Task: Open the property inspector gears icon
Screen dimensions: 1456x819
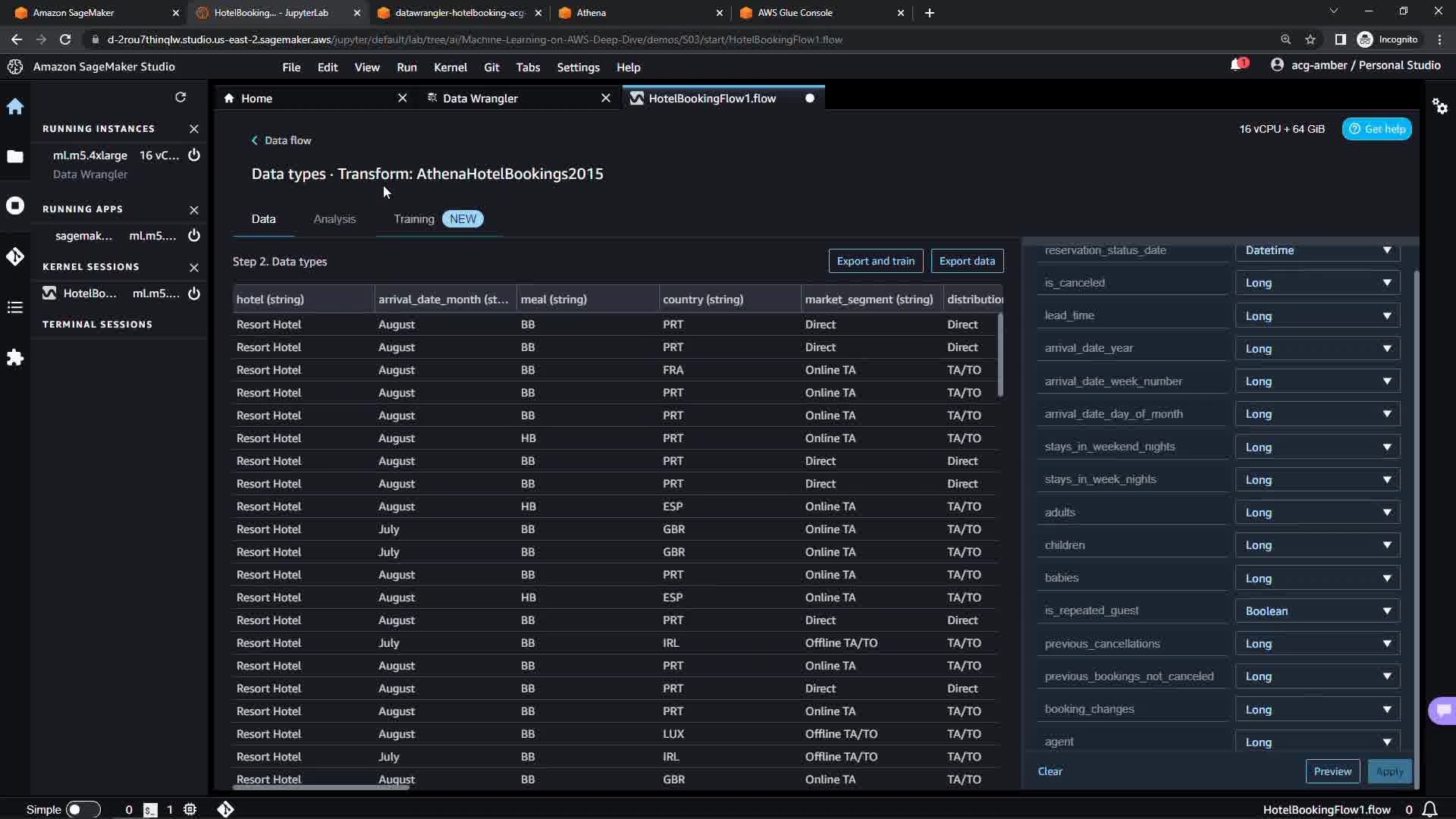Action: [x=1439, y=106]
